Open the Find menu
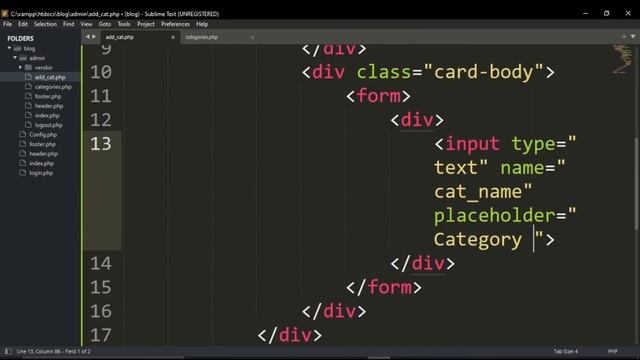The image size is (640, 360). click(x=69, y=24)
